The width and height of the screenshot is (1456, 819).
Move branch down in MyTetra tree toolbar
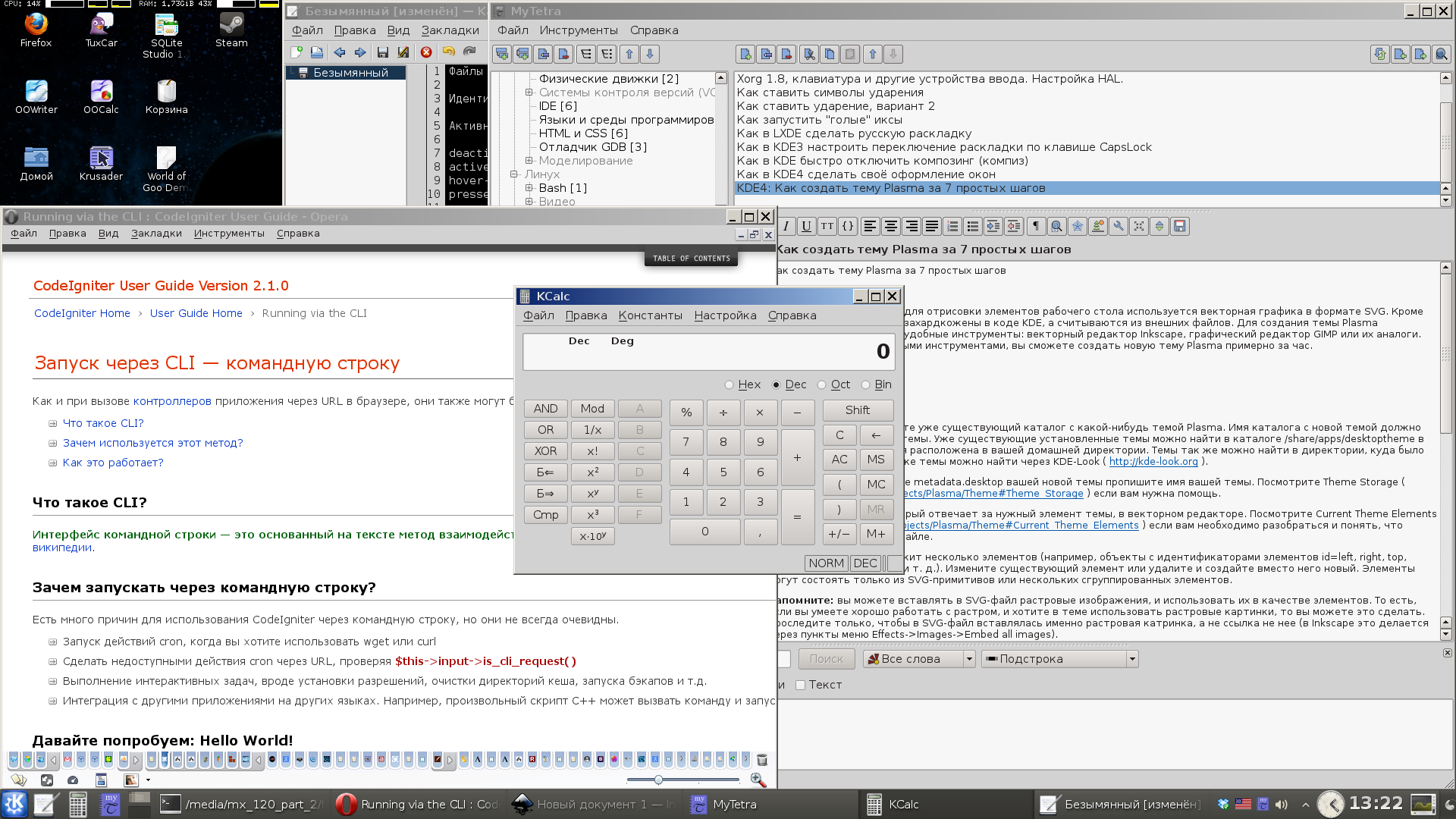(x=650, y=54)
